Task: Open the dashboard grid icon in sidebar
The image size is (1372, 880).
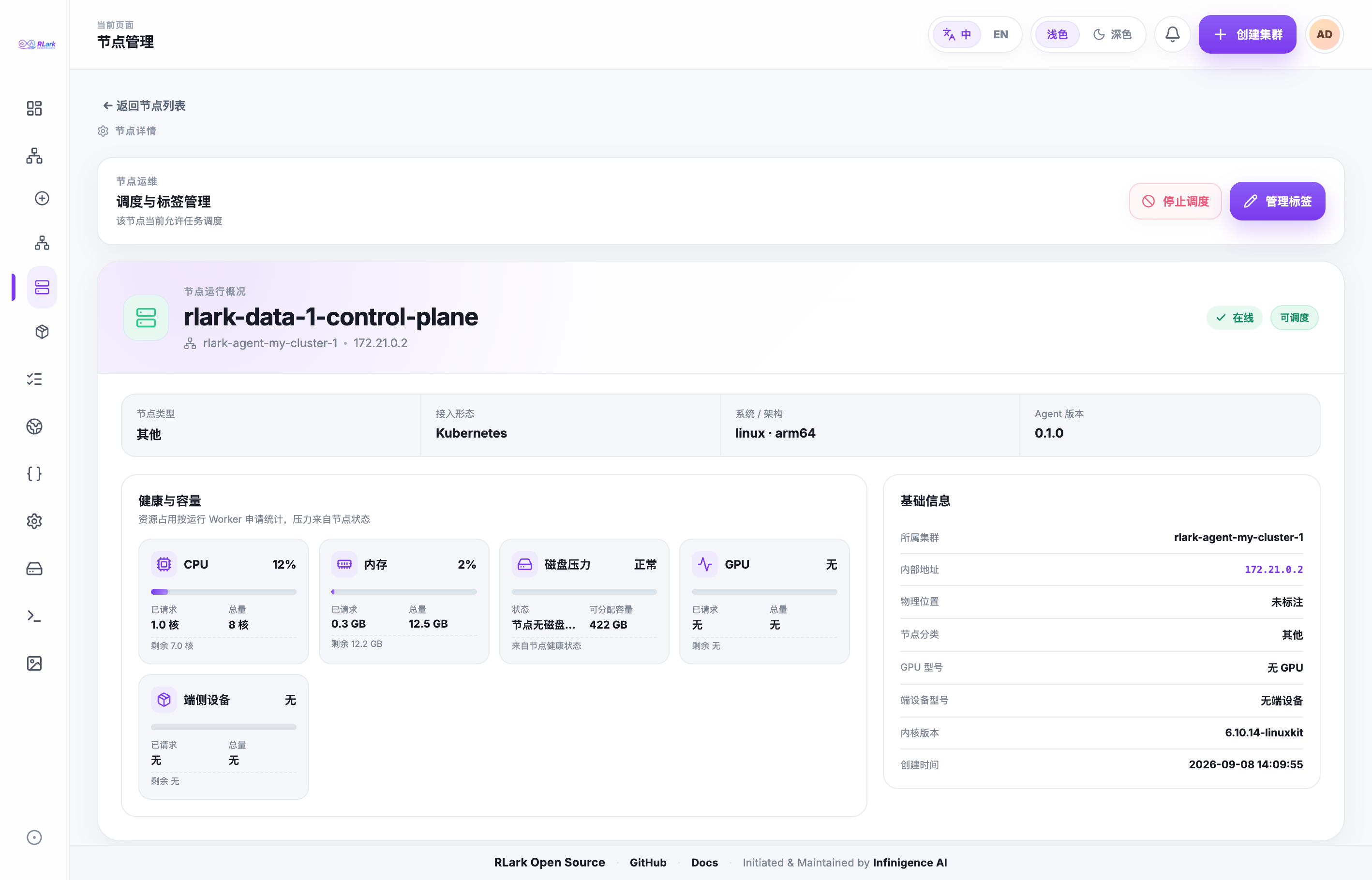Action: tap(34, 108)
